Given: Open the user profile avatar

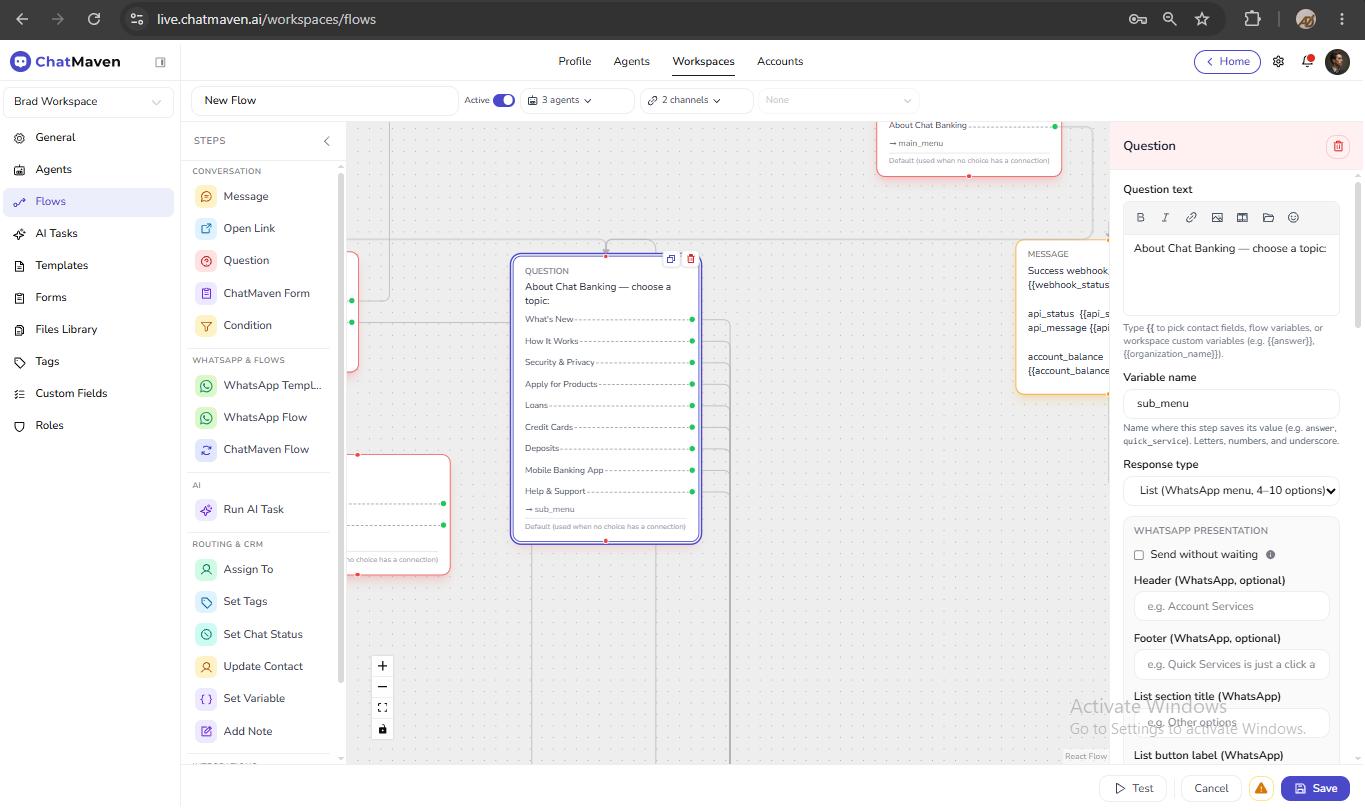Looking at the screenshot, I should (x=1337, y=62).
